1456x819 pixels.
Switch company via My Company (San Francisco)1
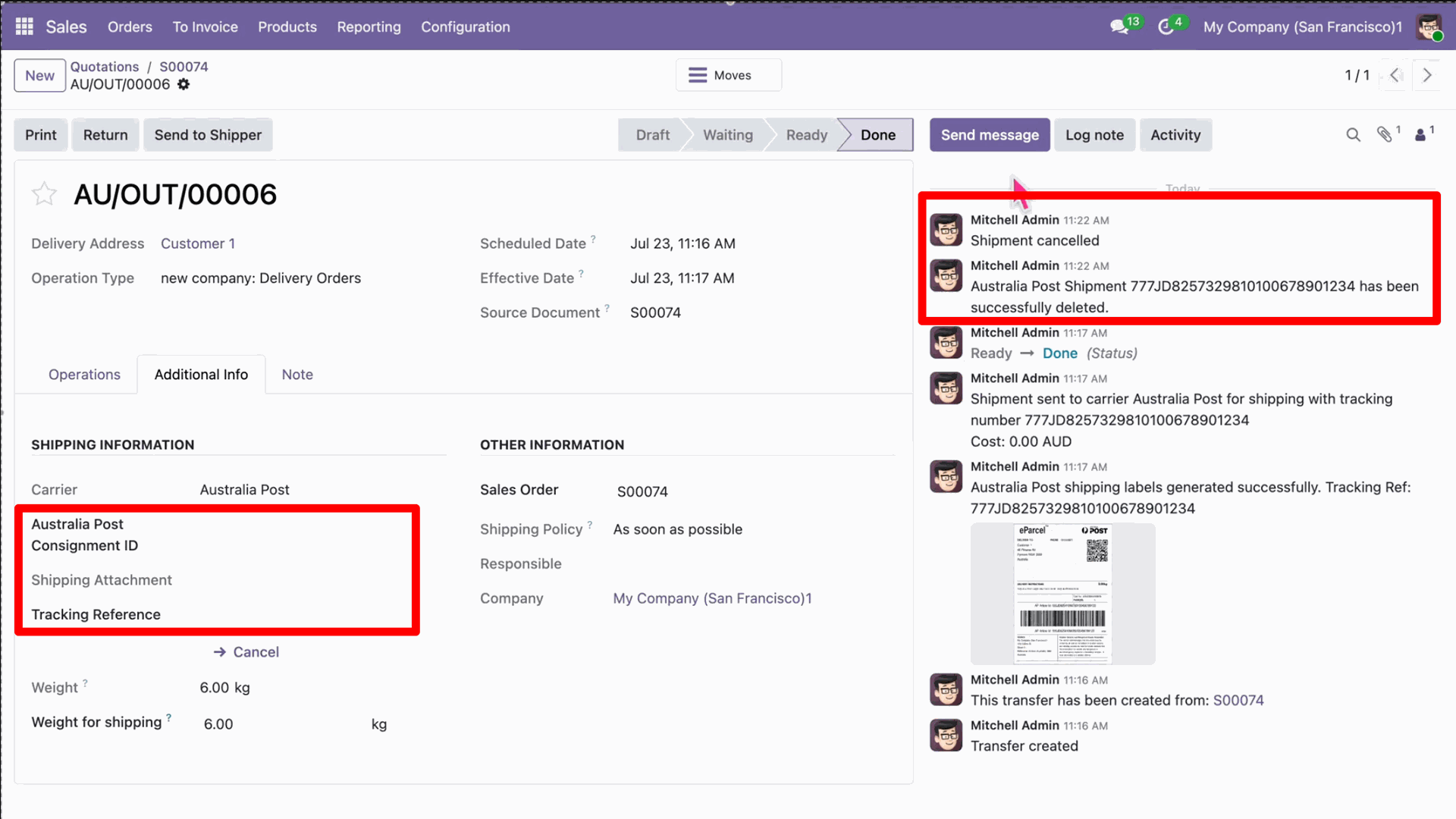(1302, 27)
